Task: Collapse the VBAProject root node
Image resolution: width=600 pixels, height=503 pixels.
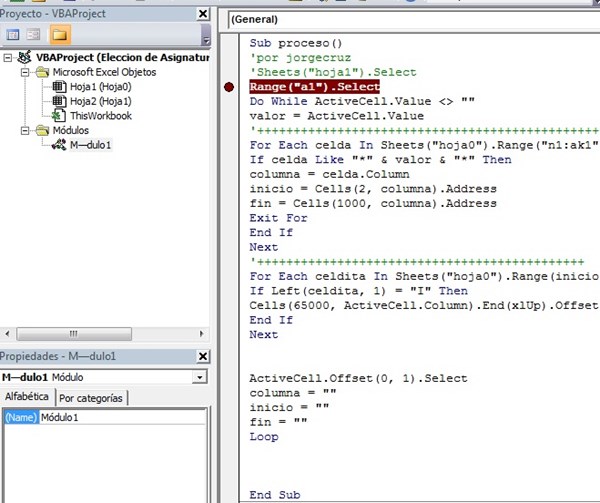Action: [x=10, y=58]
